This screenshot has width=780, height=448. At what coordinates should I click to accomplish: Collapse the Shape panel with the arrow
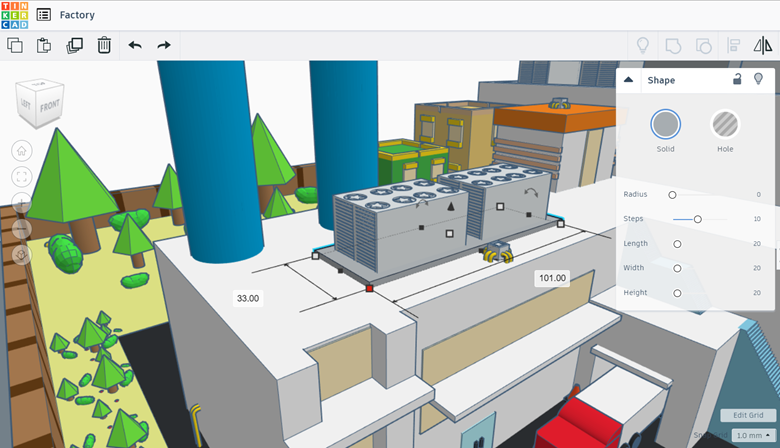click(x=628, y=80)
